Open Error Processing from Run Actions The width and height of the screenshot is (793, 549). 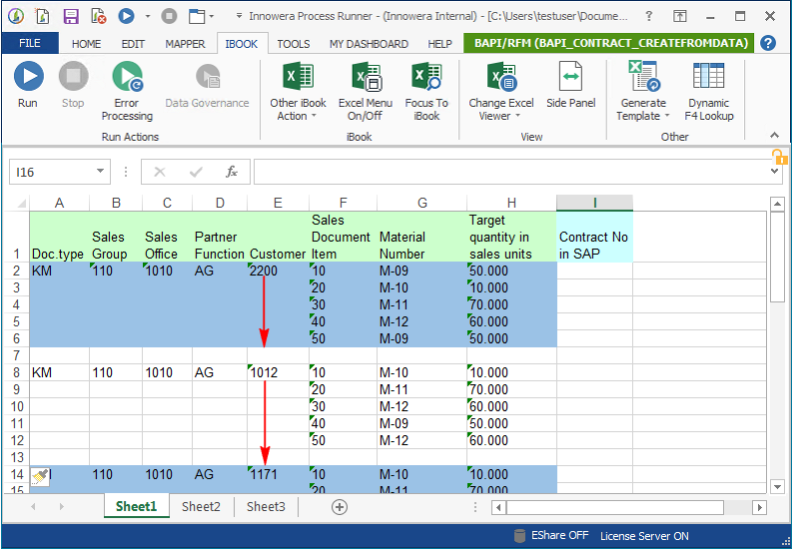click(127, 86)
